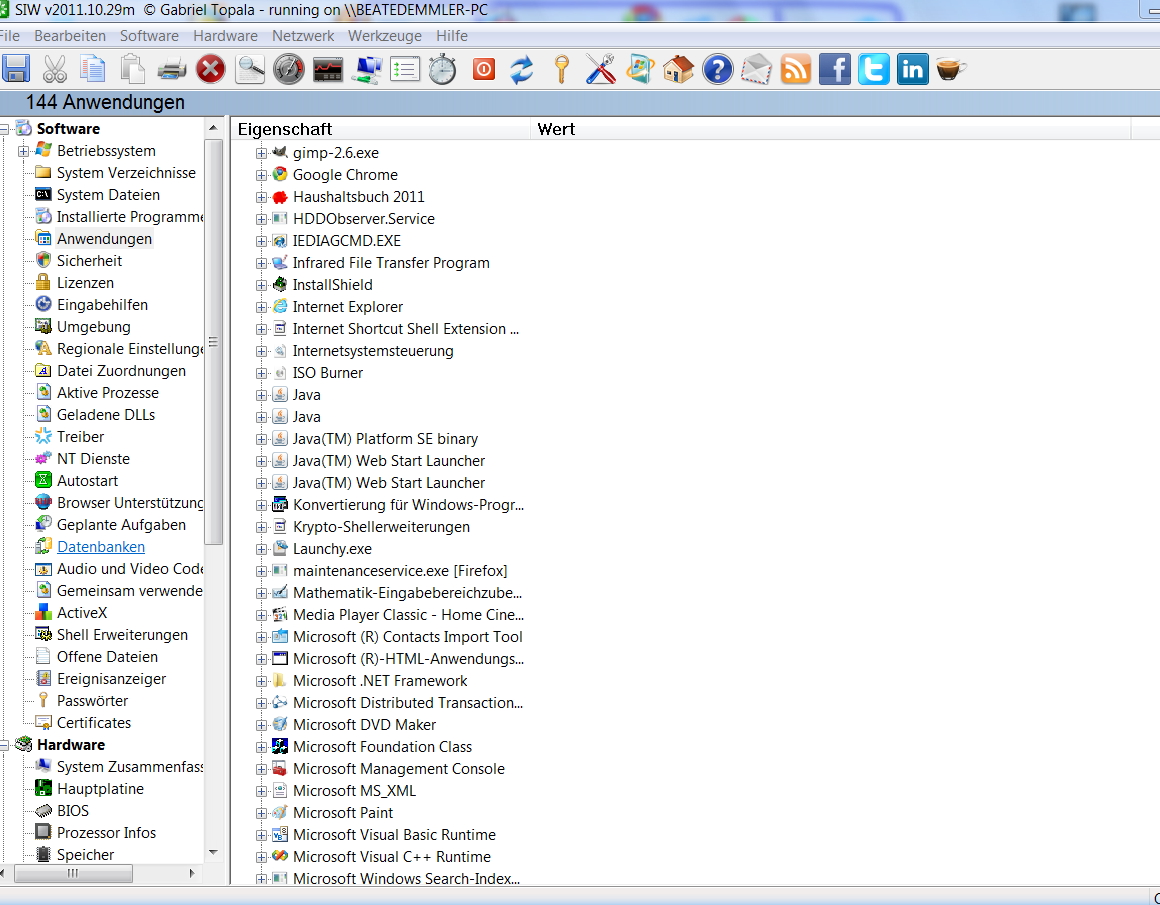Click the Print toolbar icon

click(172, 70)
